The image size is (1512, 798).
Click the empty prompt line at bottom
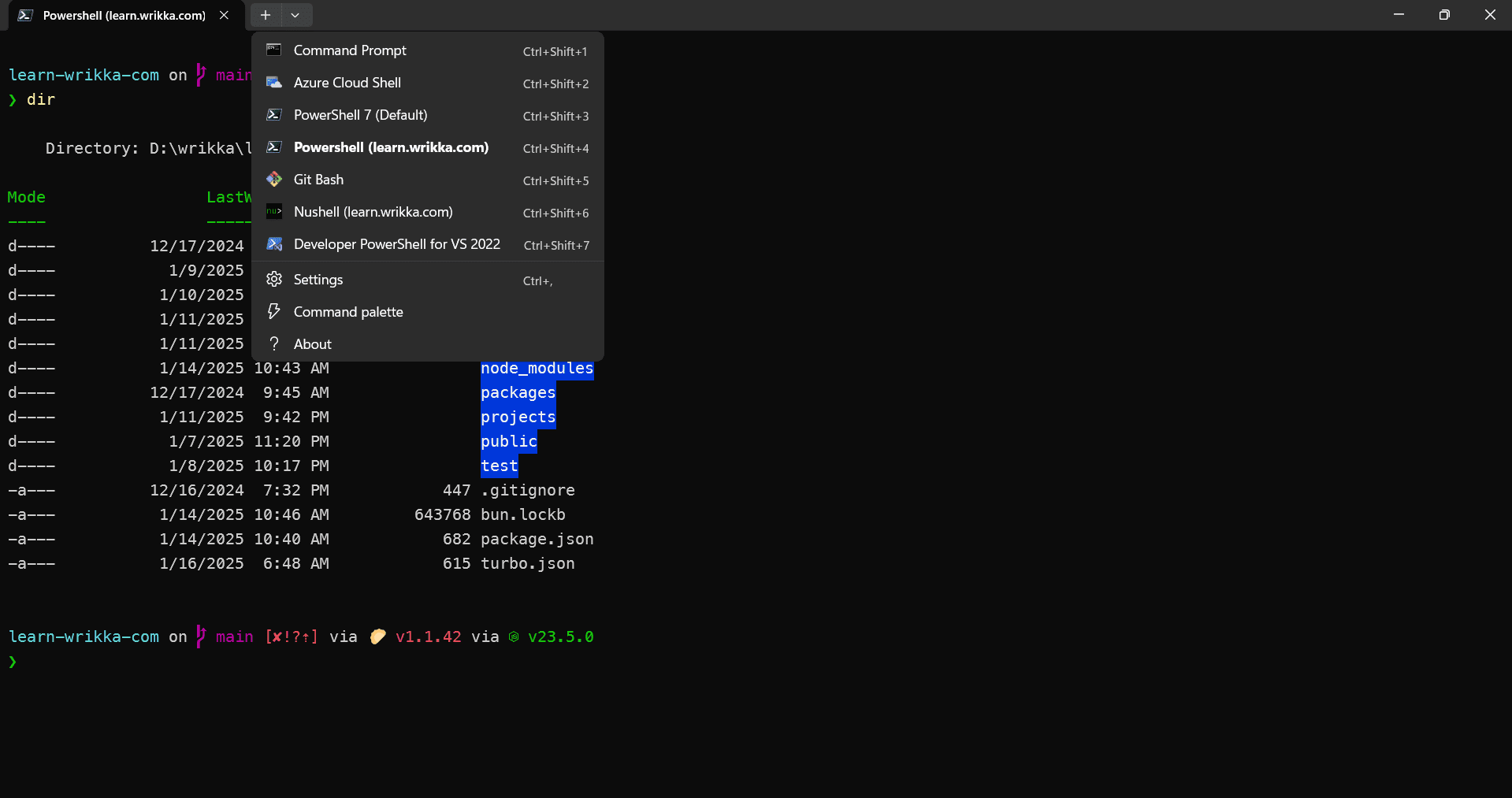click(13, 662)
